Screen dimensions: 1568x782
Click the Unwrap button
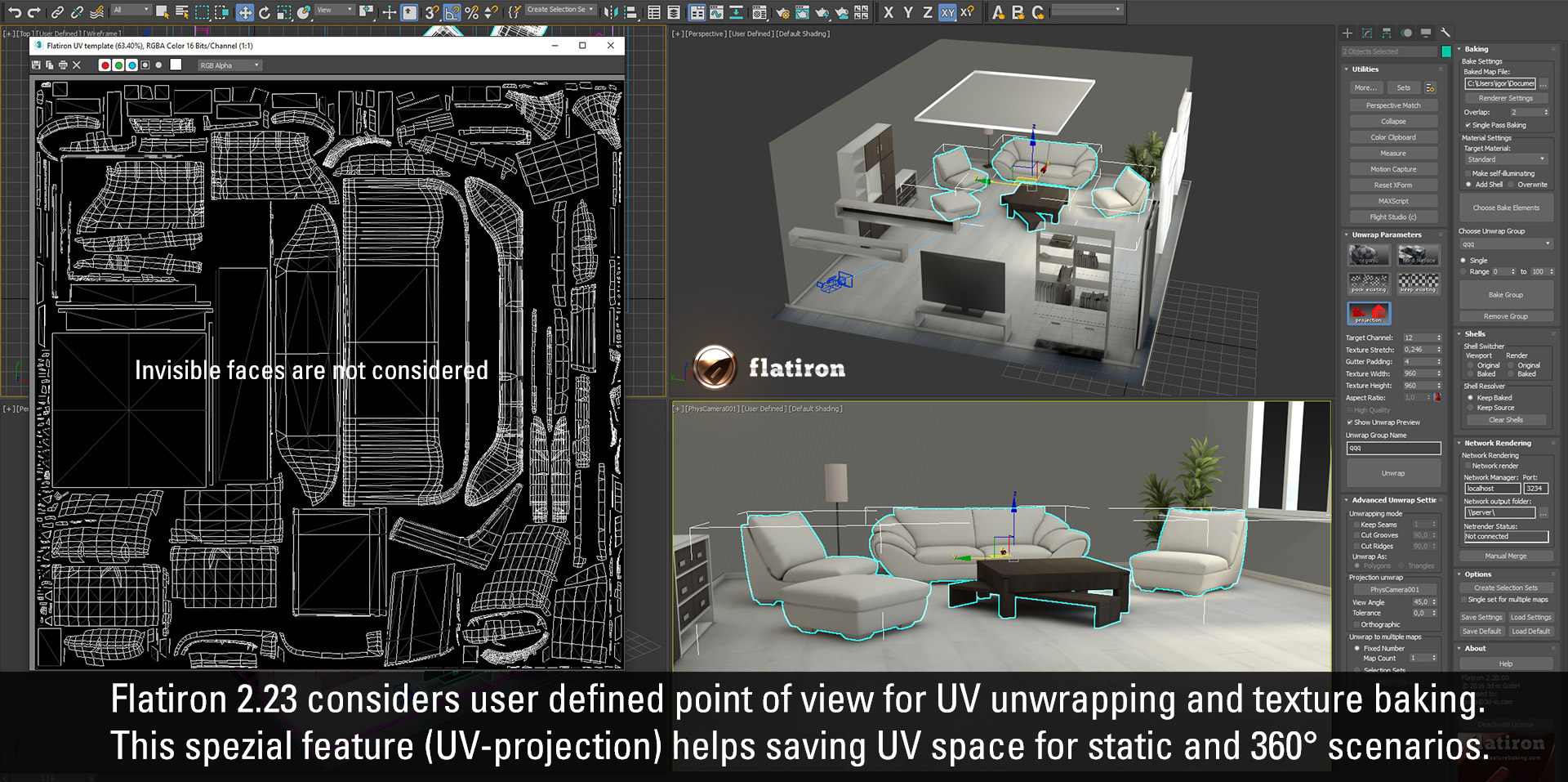1393,473
